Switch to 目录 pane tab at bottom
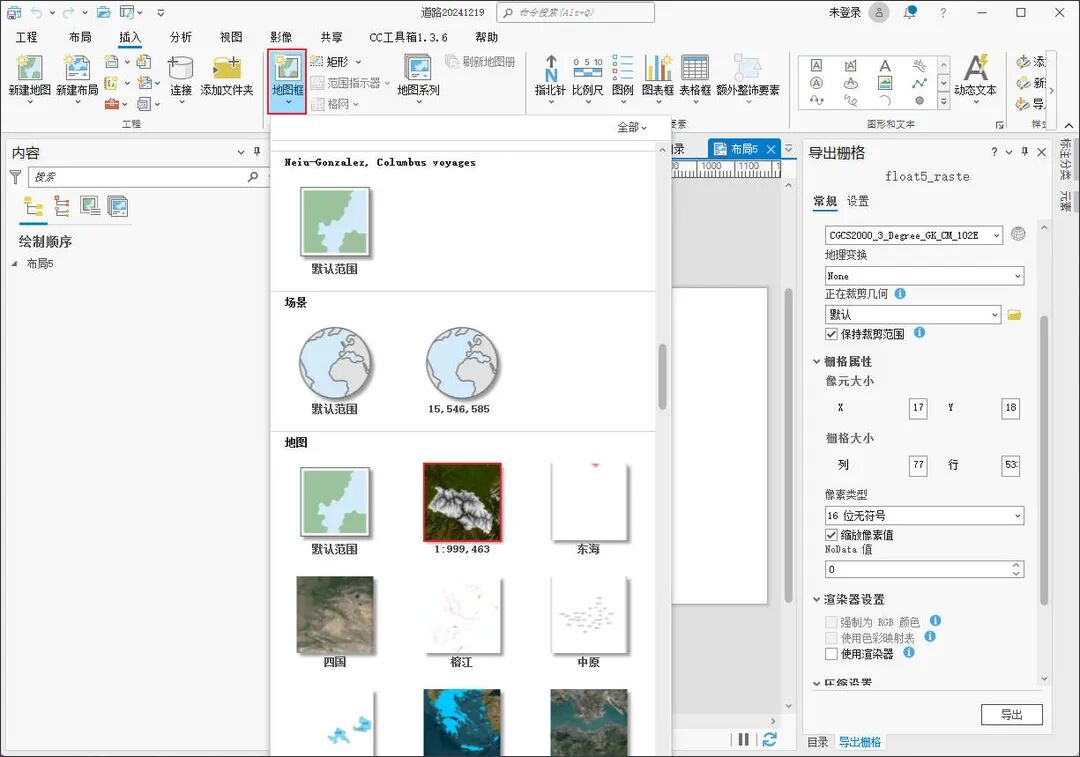Viewport: 1080px width, 757px height. pyautogui.click(x=818, y=742)
